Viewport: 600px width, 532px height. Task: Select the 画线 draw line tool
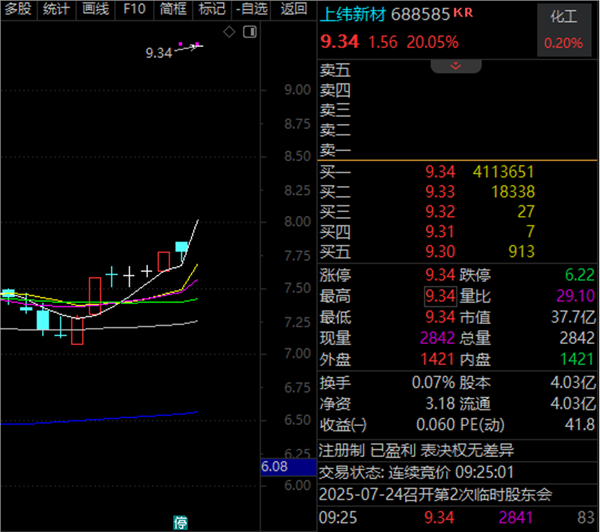[x=96, y=9]
